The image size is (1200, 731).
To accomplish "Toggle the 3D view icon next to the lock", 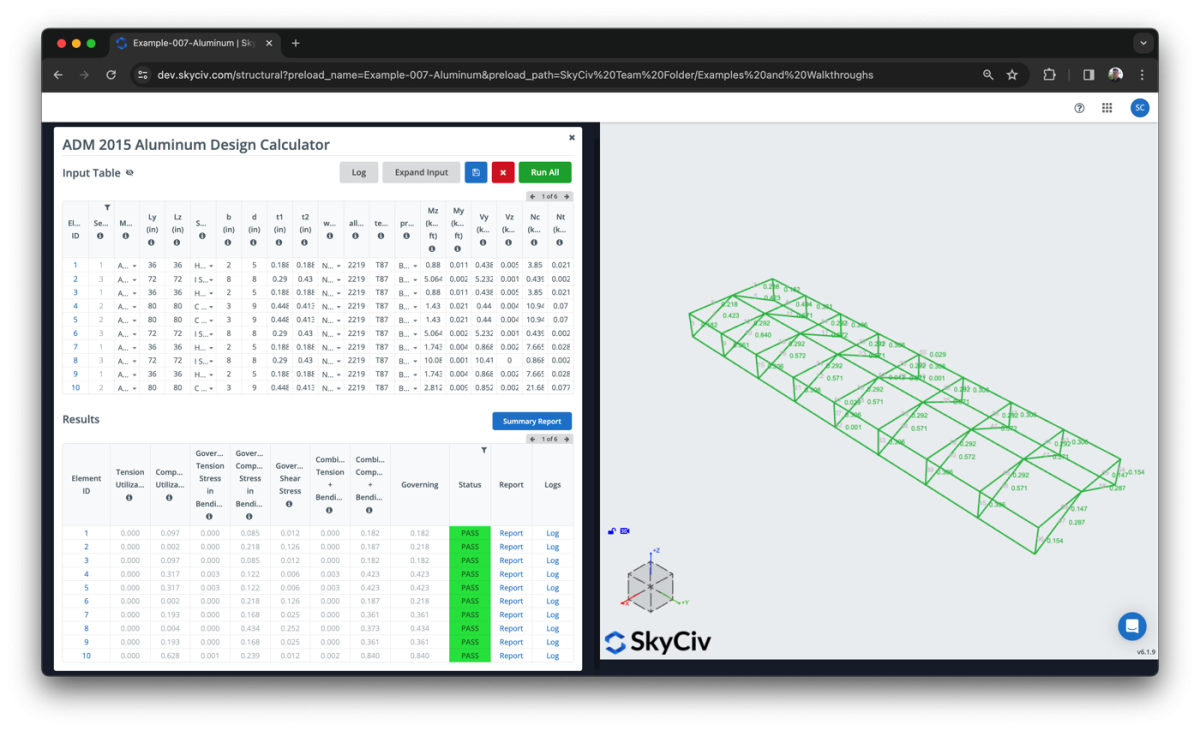I will (624, 531).
